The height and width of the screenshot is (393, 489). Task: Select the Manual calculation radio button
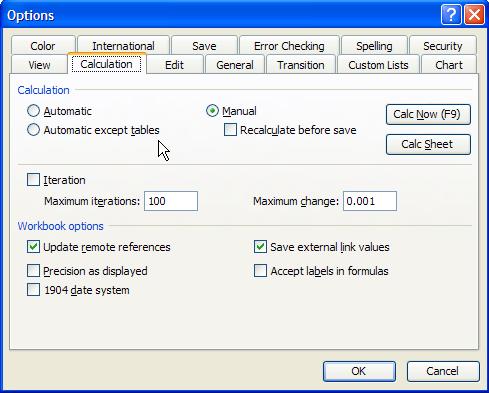pos(212,111)
